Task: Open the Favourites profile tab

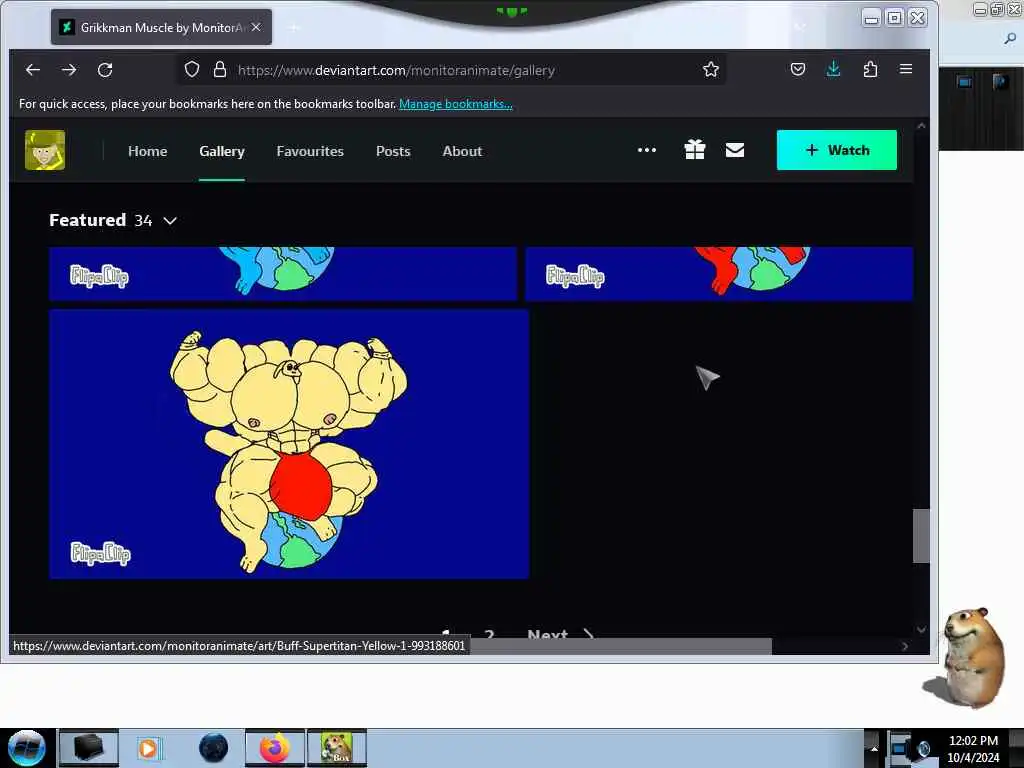Action: (x=310, y=151)
